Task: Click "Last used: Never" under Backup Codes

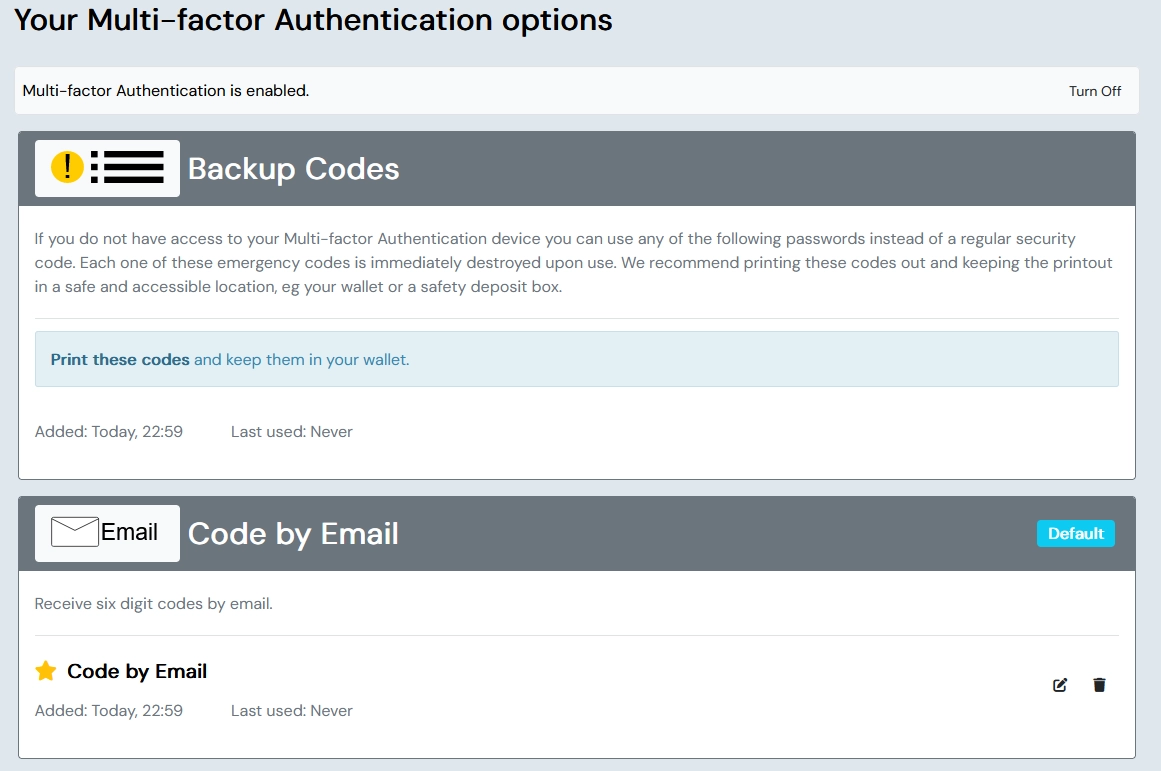Action: coord(291,432)
